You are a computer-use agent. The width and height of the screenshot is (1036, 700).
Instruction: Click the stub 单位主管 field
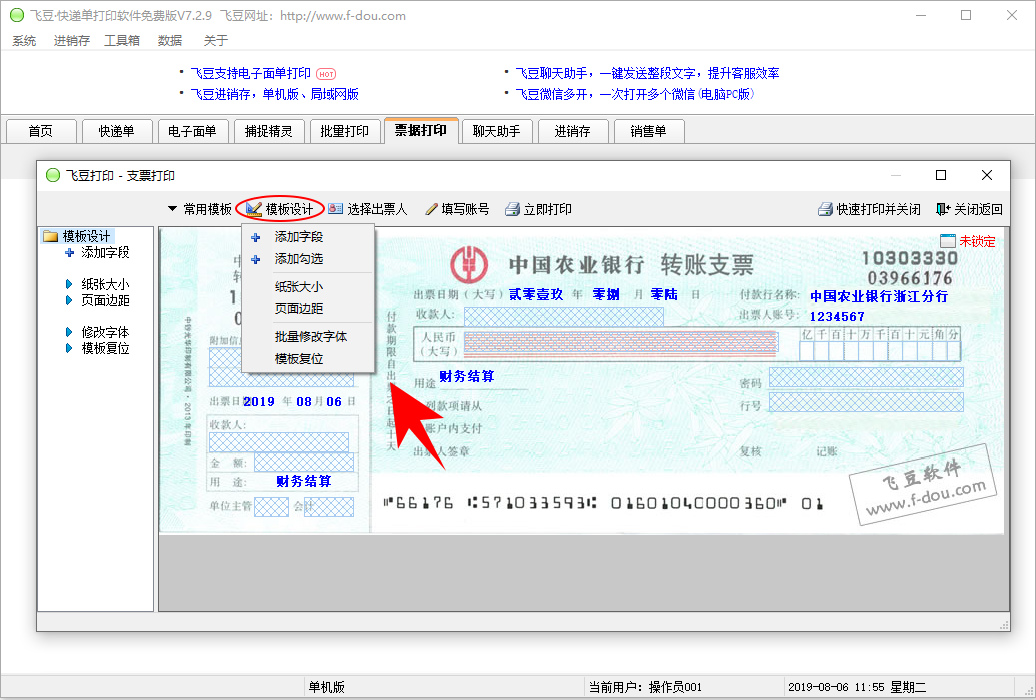point(272,506)
